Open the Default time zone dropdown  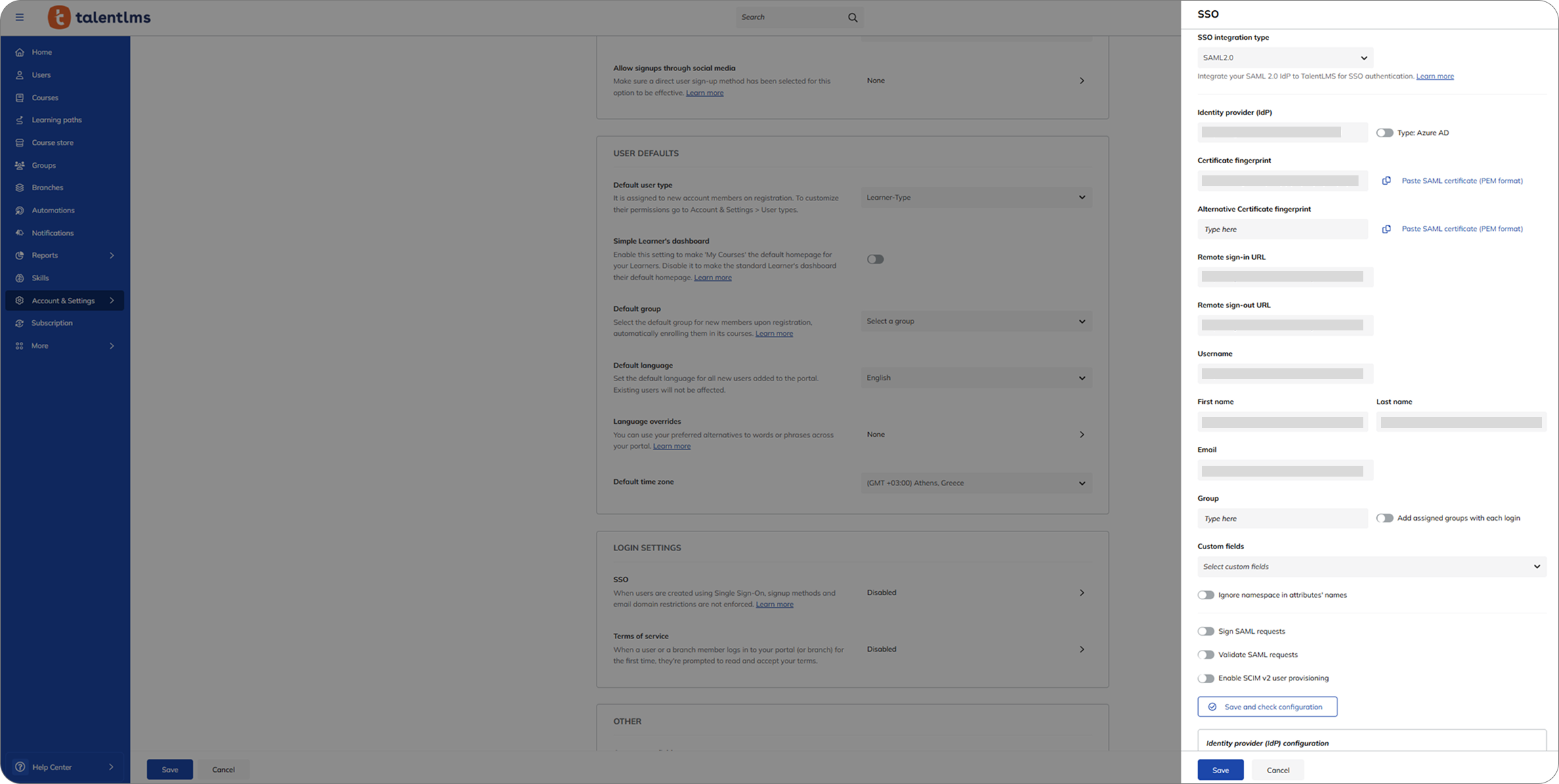click(976, 483)
